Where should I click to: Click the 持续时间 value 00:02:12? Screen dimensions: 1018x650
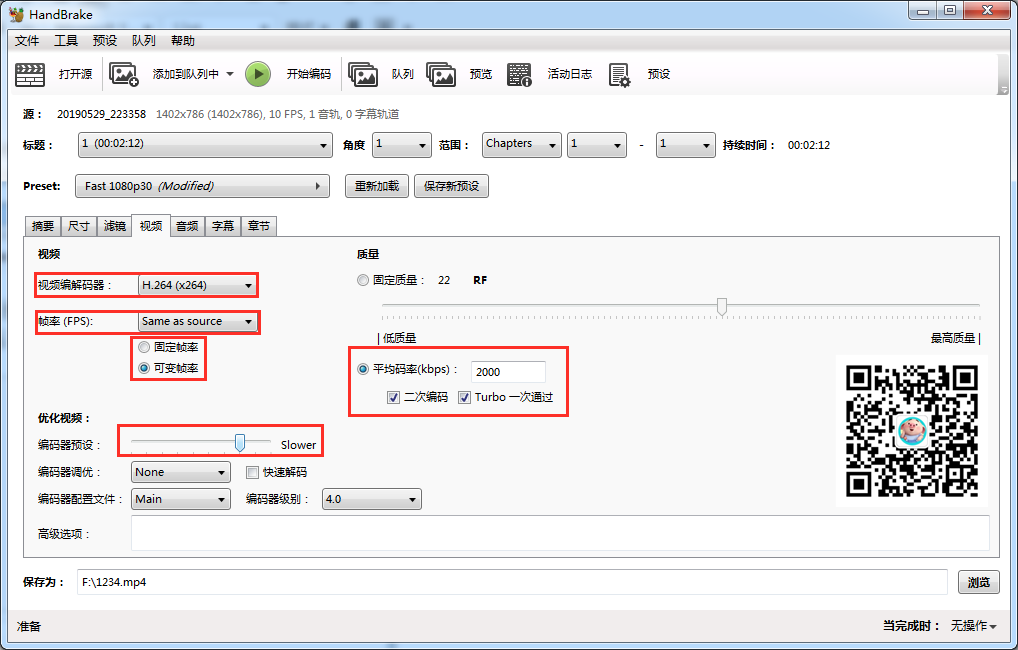[808, 145]
